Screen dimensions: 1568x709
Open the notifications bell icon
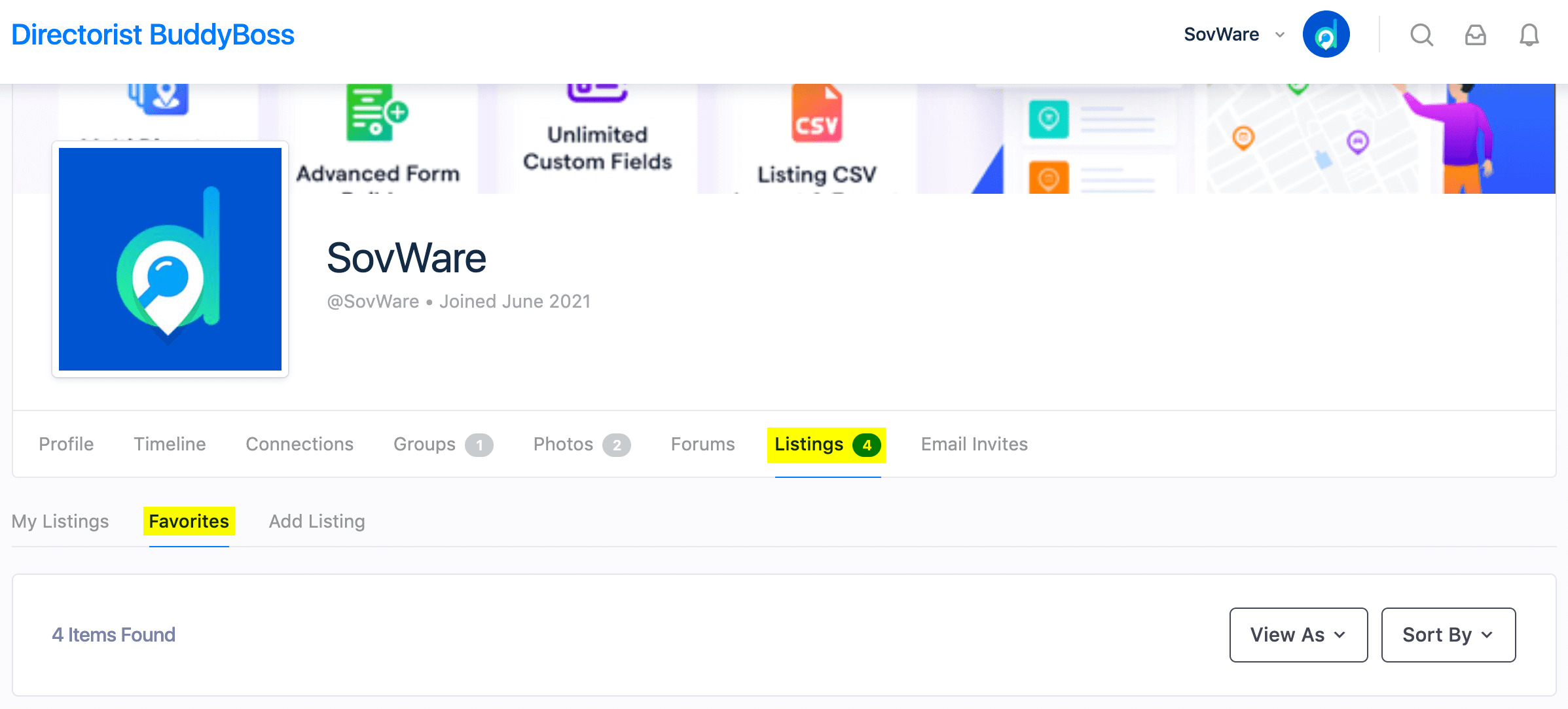point(1529,35)
